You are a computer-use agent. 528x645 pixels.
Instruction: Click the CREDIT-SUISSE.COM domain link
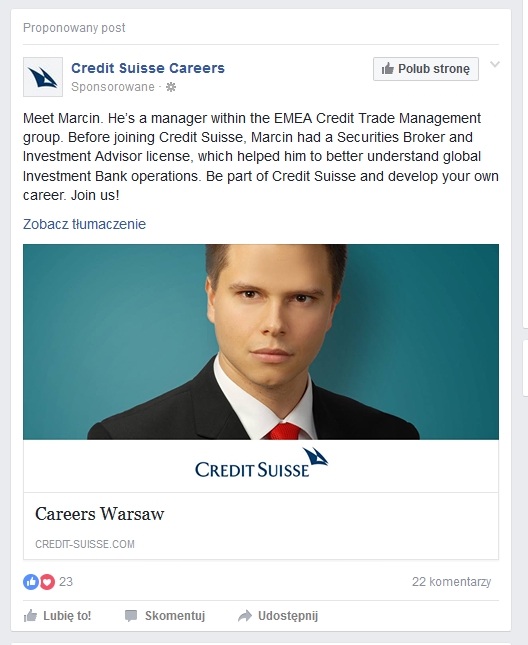pos(85,544)
